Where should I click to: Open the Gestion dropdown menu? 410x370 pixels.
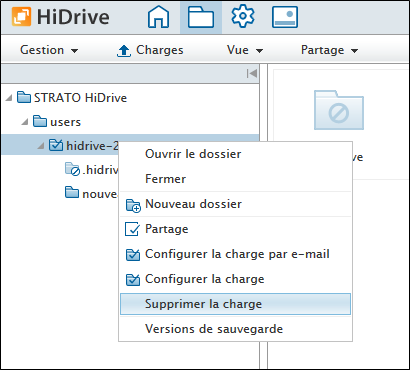[49, 50]
